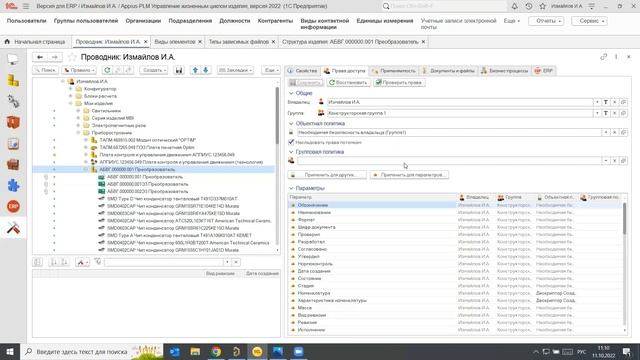Select the Обозначение parameter row
This screenshot has width=640, height=360.
(455, 205)
